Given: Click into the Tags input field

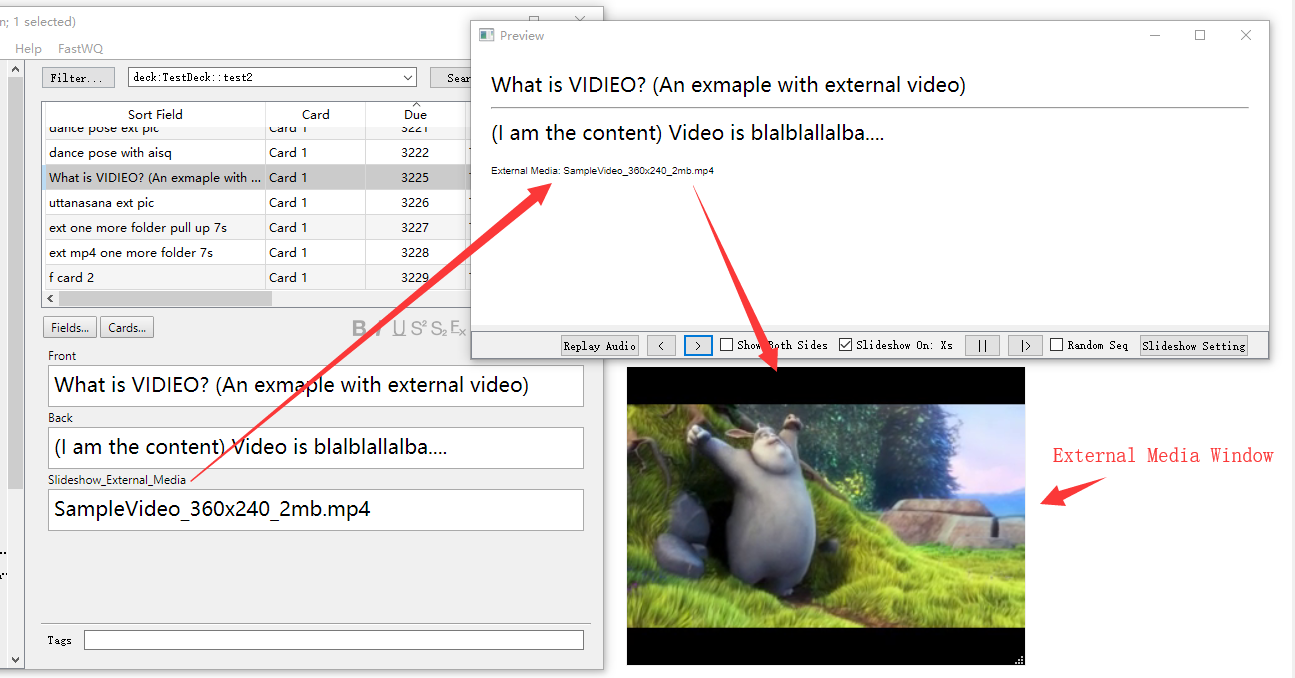Looking at the screenshot, I should pos(333,640).
